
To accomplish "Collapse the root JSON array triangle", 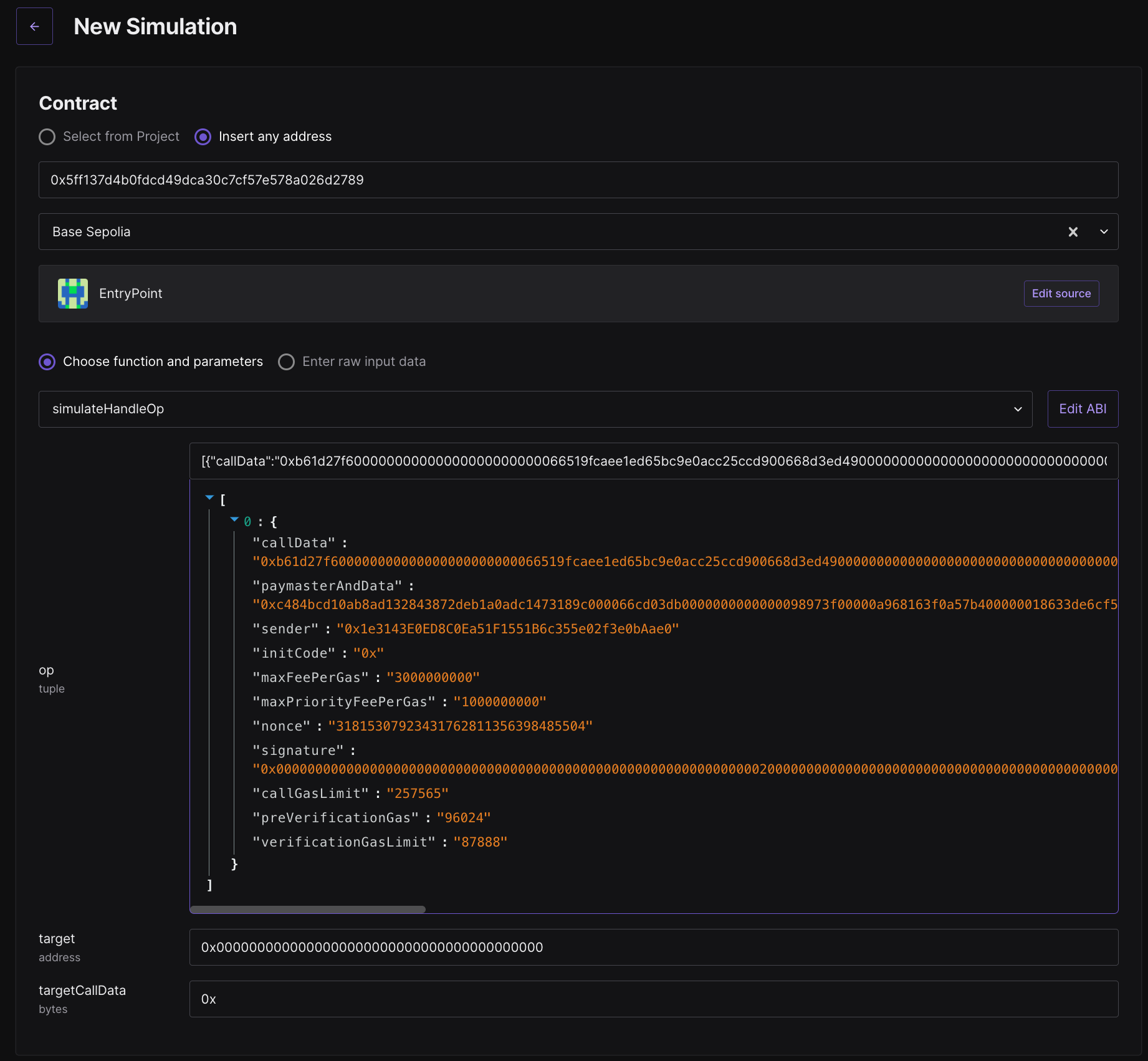I will pyautogui.click(x=209, y=497).
